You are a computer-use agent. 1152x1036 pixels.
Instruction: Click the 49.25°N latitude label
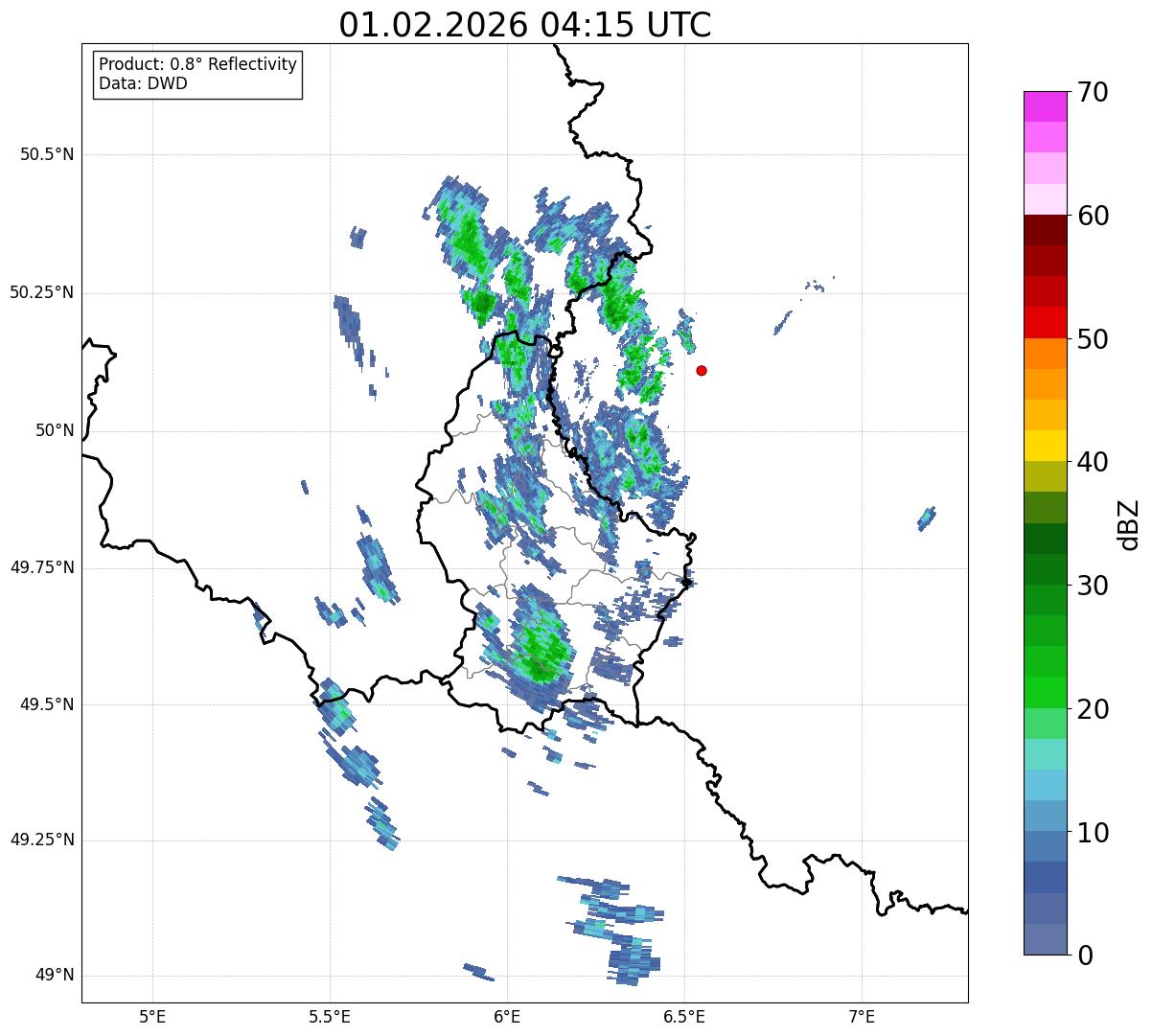(x=42, y=840)
